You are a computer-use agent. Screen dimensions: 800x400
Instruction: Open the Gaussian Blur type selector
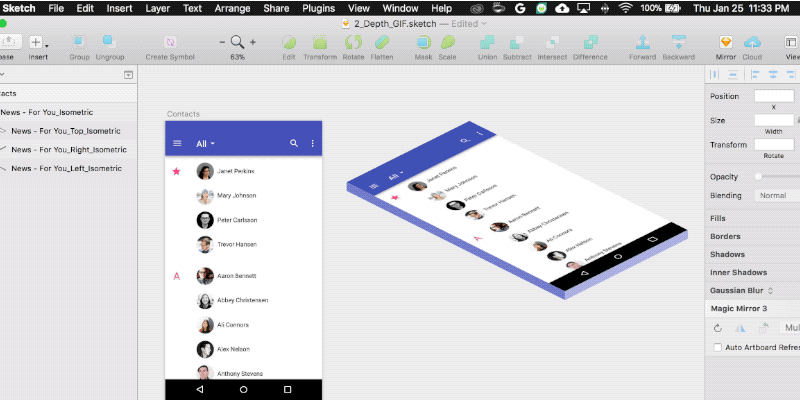click(770, 290)
